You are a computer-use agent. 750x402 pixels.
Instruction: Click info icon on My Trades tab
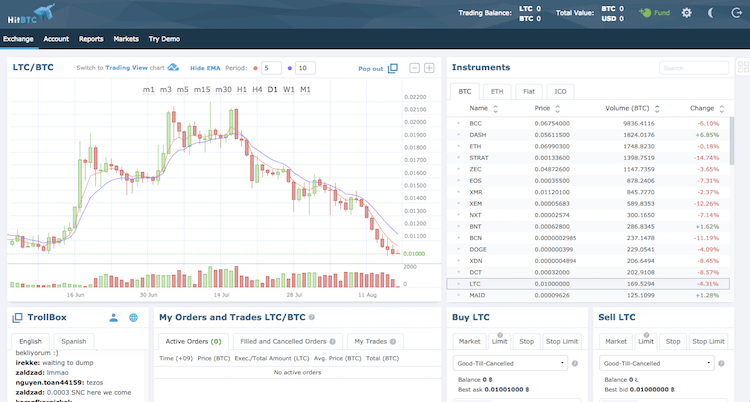393,341
